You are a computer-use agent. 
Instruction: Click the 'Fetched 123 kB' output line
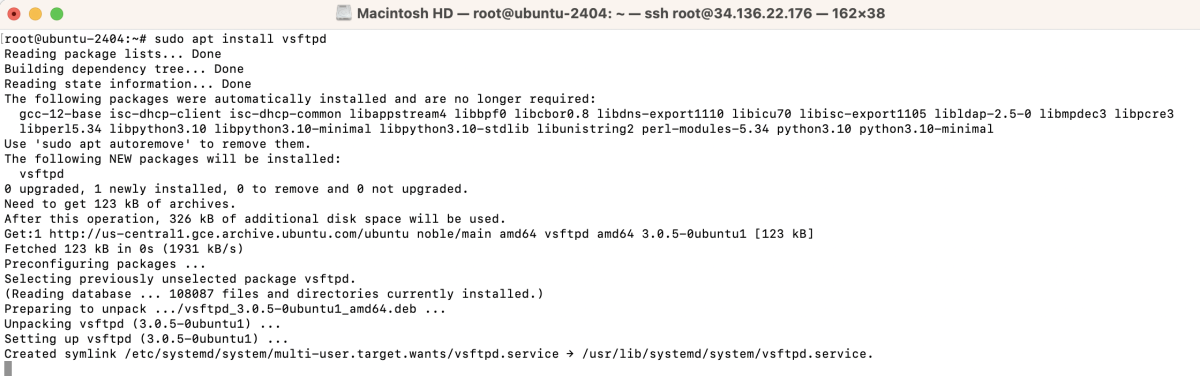pos(124,248)
